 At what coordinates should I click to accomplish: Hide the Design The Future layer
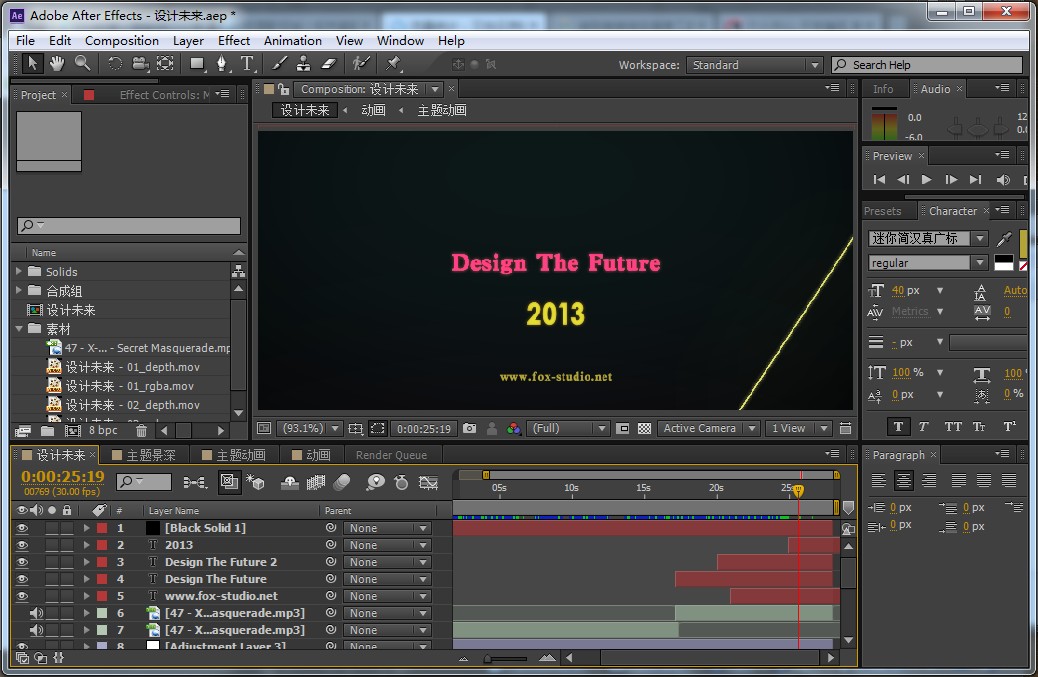click(x=22, y=579)
